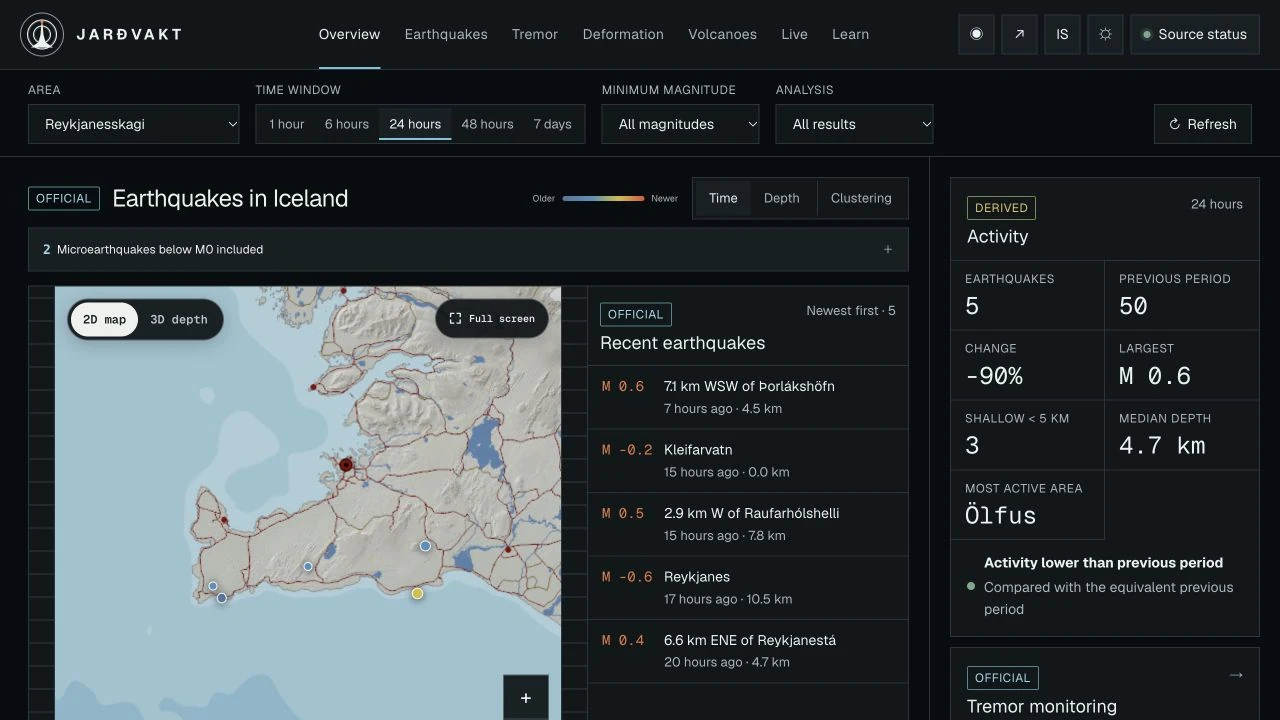
Task: Select Clustering display mode
Action: (x=861, y=198)
